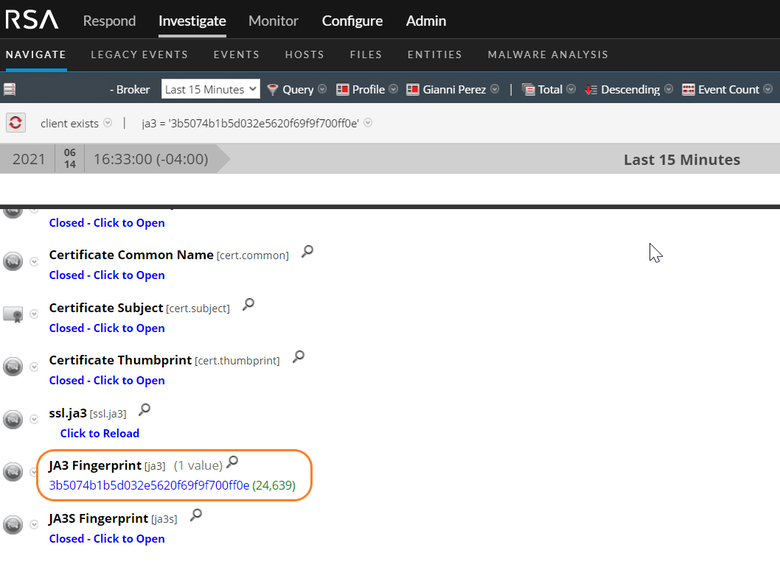780x564 pixels.
Task: Open the 'client exists' breadcrumb dropdown
Action: click(107, 123)
